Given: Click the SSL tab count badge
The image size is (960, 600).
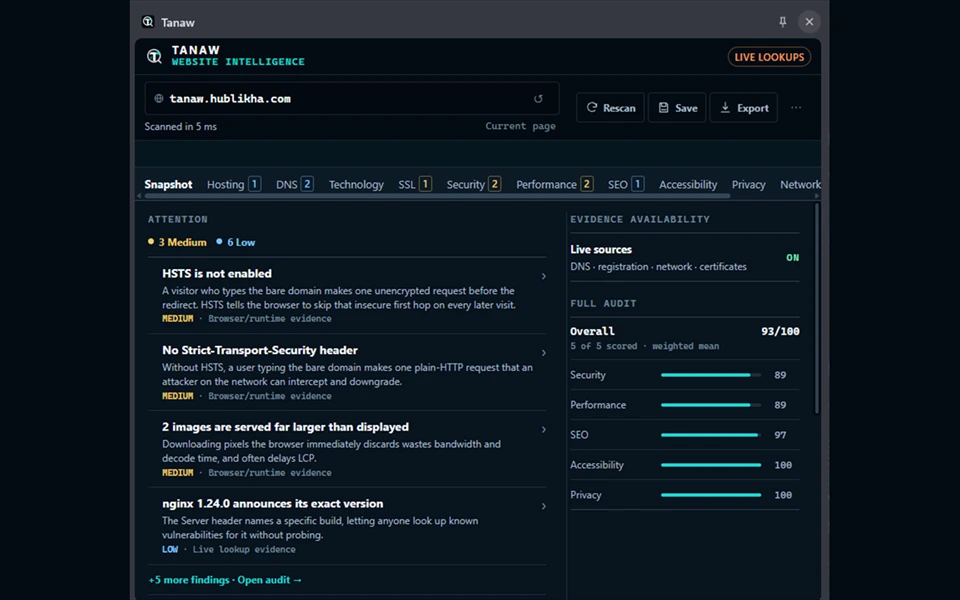Looking at the screenshot, I should click(426, 184).
